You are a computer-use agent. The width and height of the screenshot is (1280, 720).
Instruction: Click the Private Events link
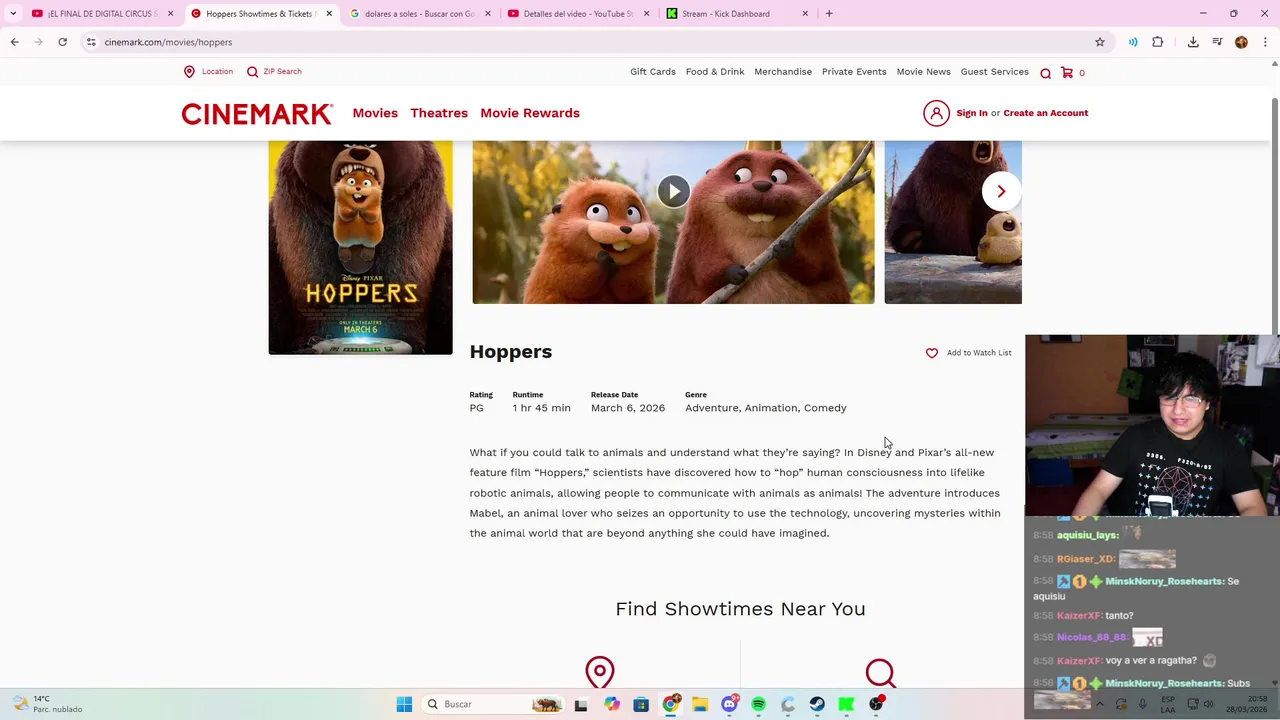pyautogui.click(x=854, y=72)
